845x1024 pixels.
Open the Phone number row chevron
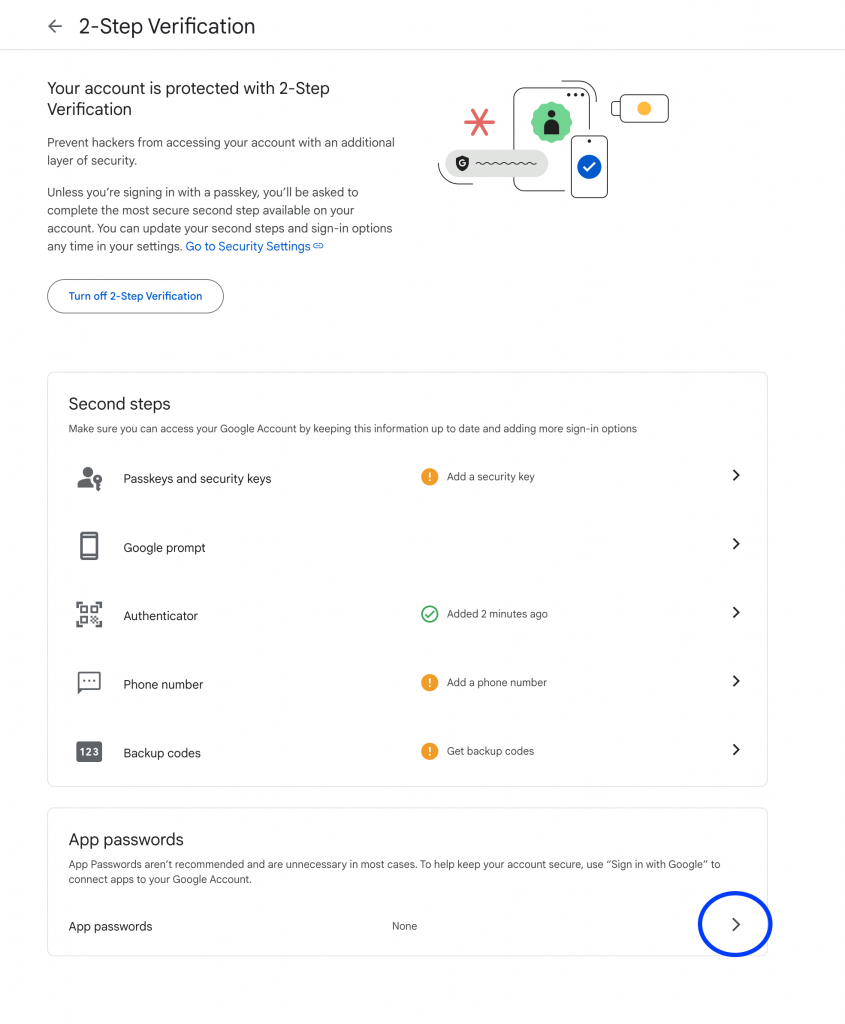736,681
